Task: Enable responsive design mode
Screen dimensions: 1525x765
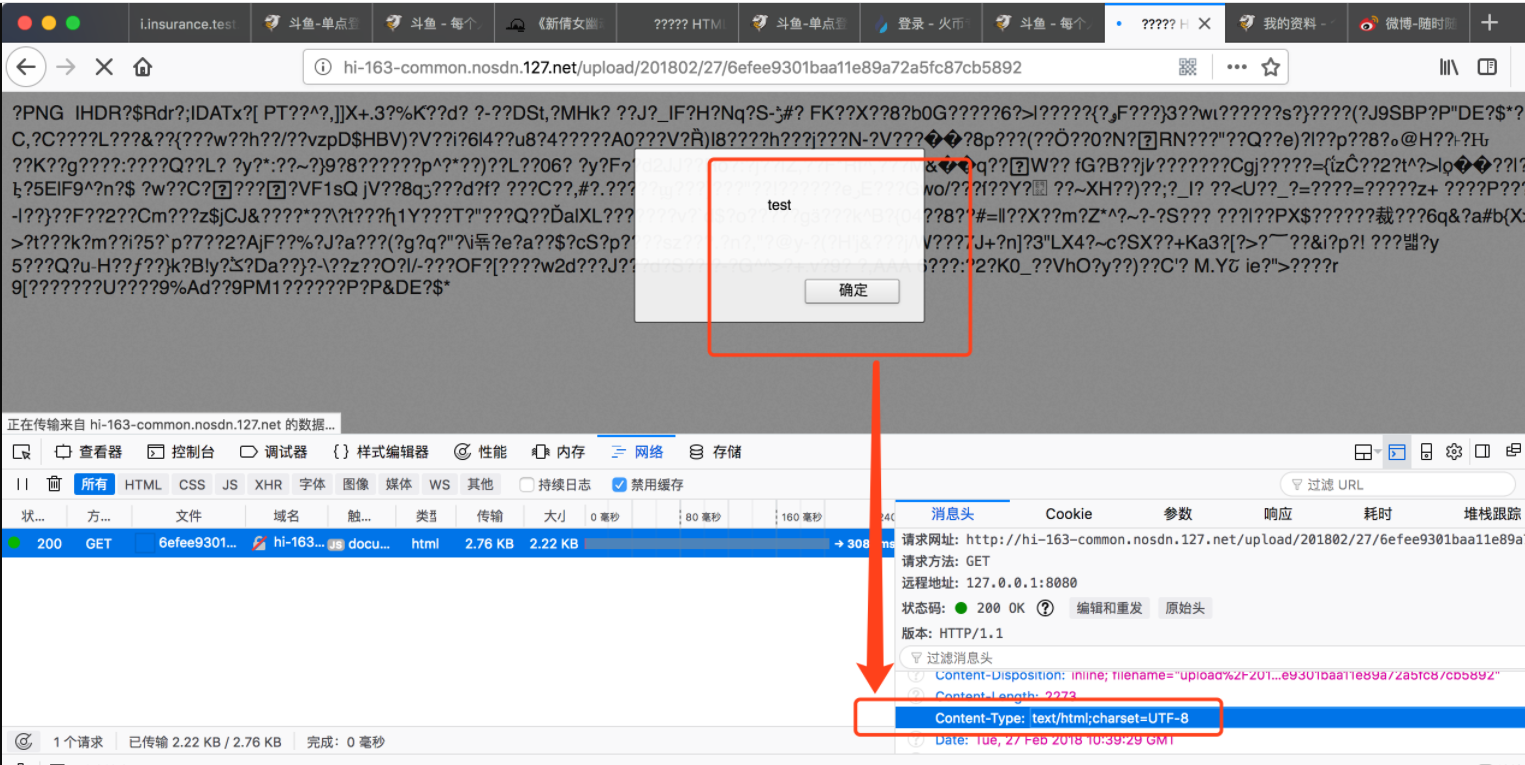Action: [1427, 452]
